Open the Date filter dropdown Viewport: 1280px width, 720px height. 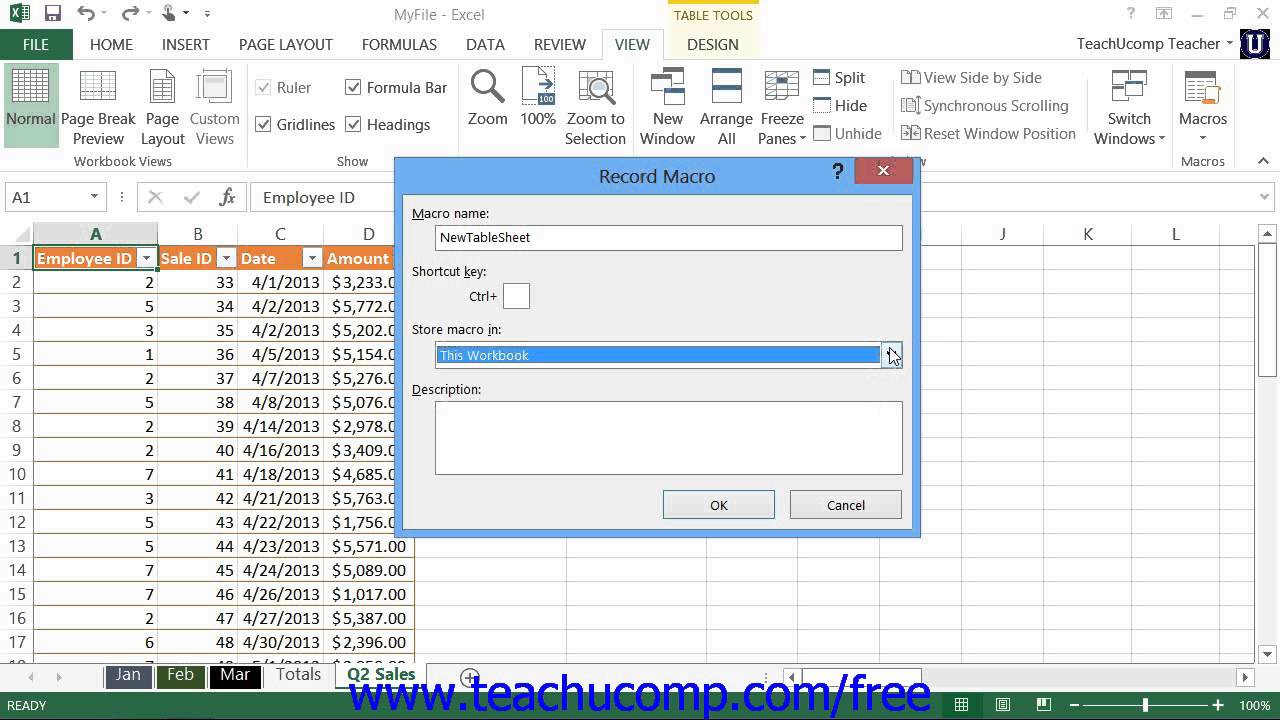(x=312, y=258)
